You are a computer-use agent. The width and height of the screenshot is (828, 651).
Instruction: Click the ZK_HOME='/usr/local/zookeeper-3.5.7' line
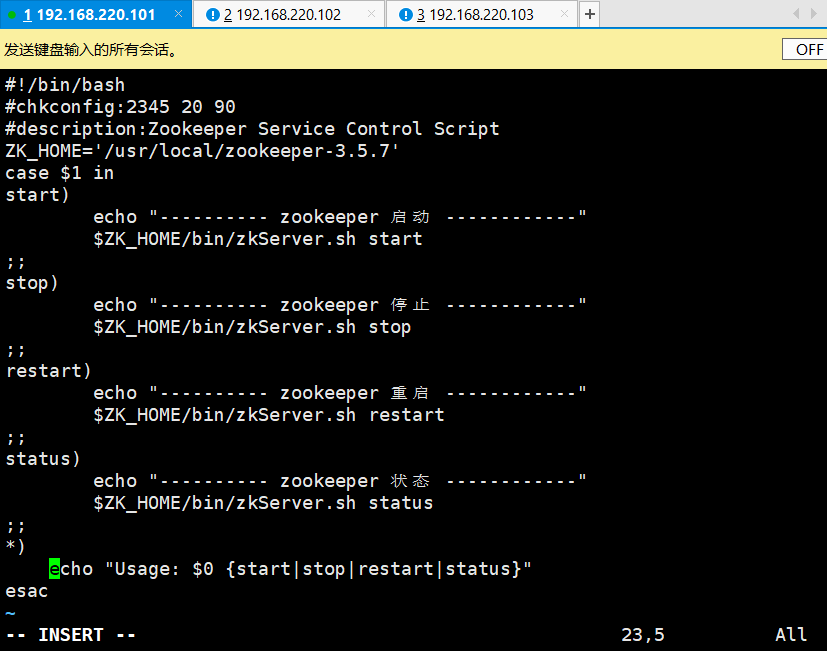coord(202,151)
